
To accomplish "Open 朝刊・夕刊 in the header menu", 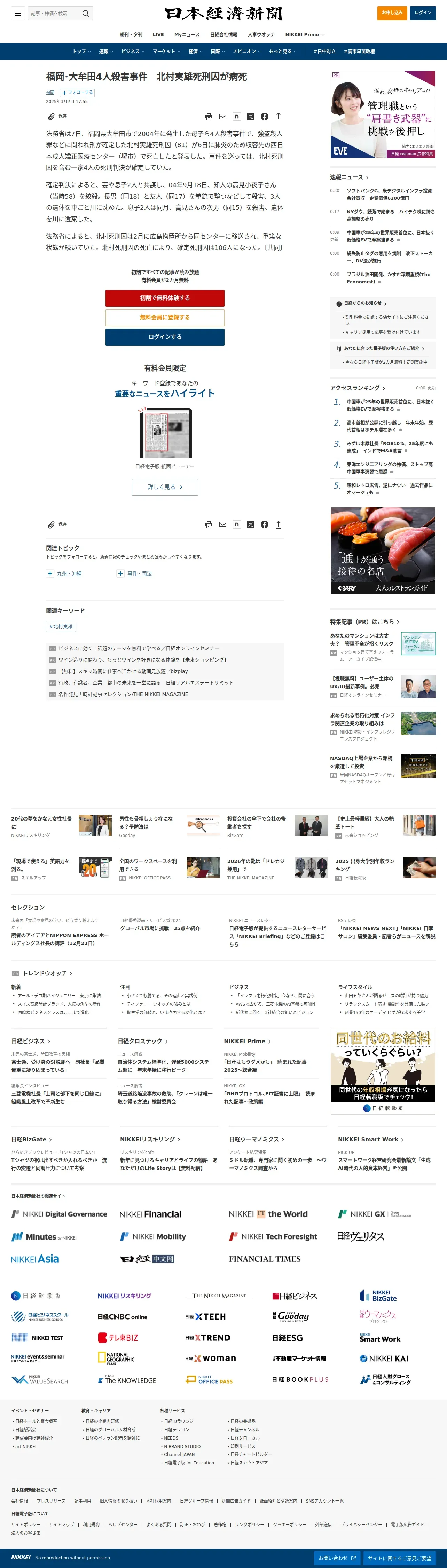I will (131, 35).
